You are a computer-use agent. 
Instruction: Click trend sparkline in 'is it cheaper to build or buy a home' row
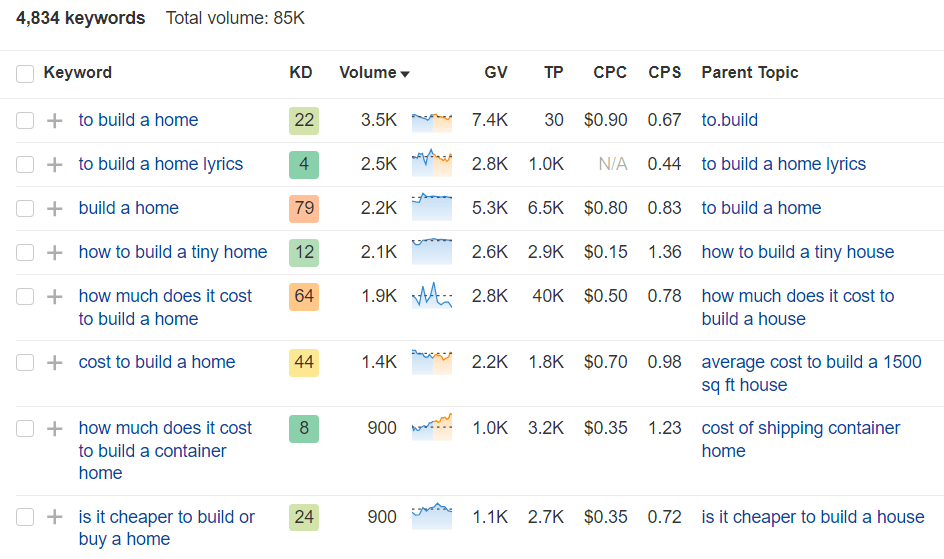(431, 517)
